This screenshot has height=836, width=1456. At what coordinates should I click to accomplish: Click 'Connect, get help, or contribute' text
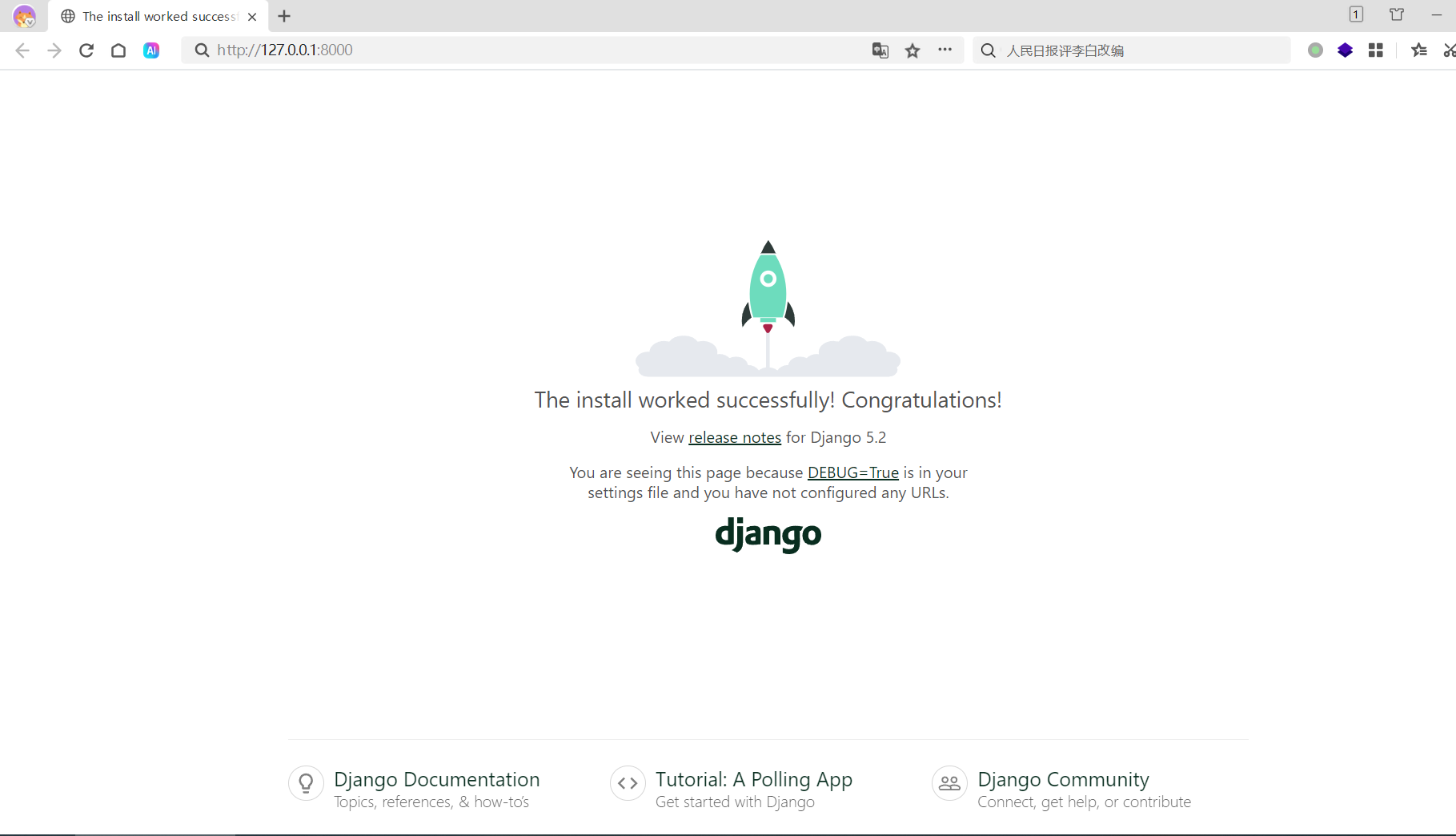coord(1085,802)
